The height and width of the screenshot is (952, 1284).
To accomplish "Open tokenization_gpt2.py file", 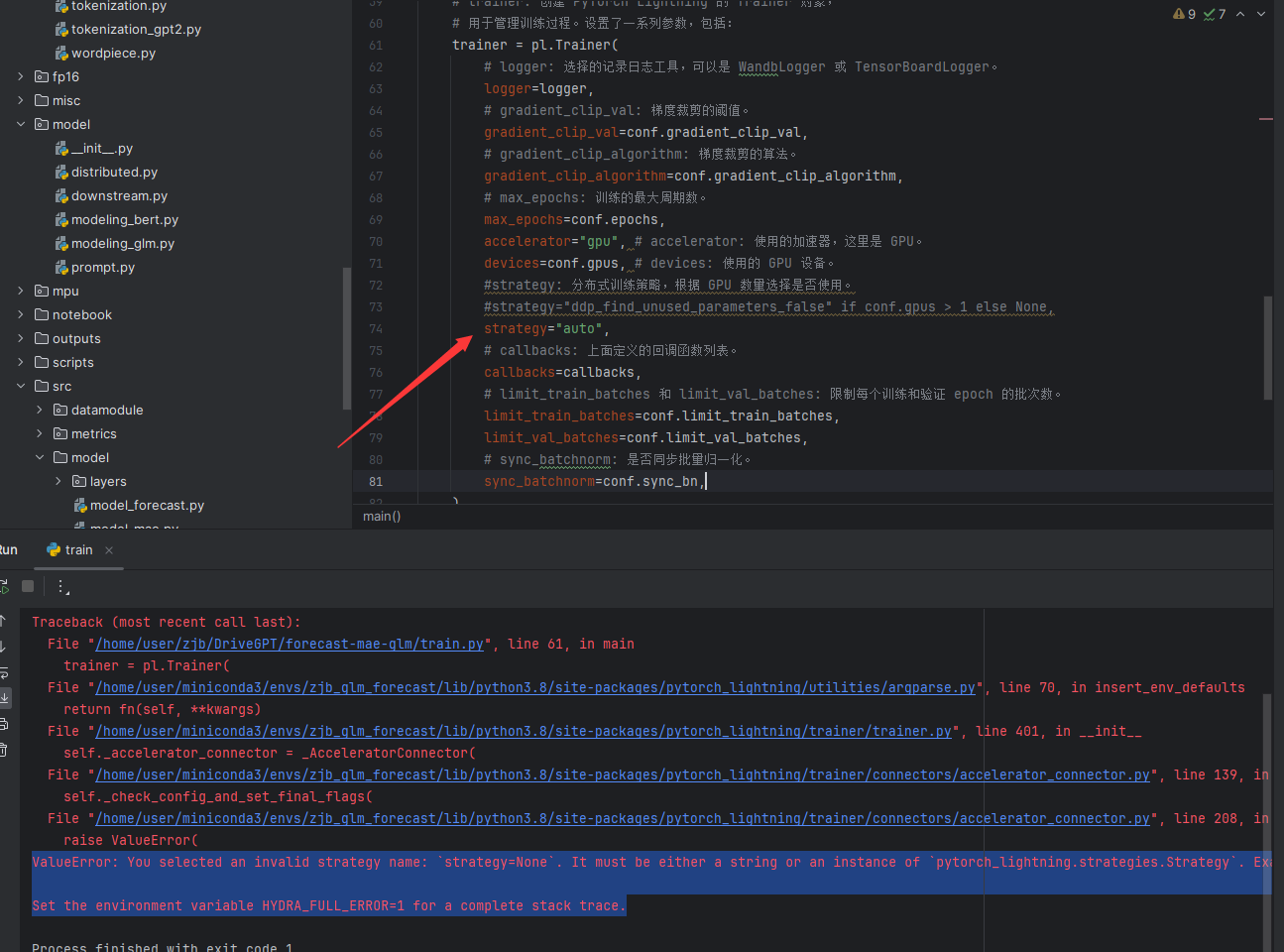I will click(x=136, y=29).
